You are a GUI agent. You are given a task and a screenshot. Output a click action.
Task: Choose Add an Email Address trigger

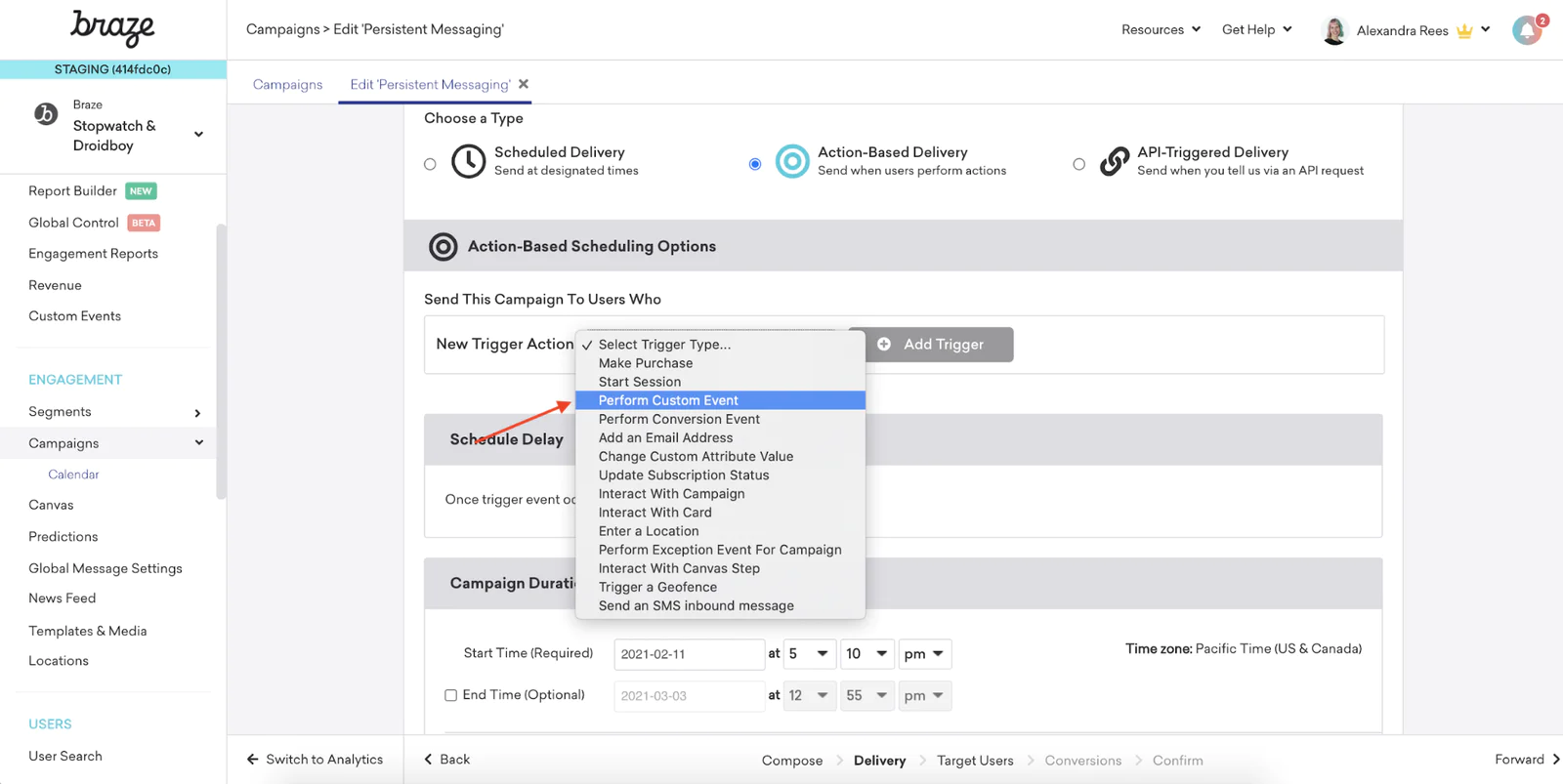pos(720,437)
